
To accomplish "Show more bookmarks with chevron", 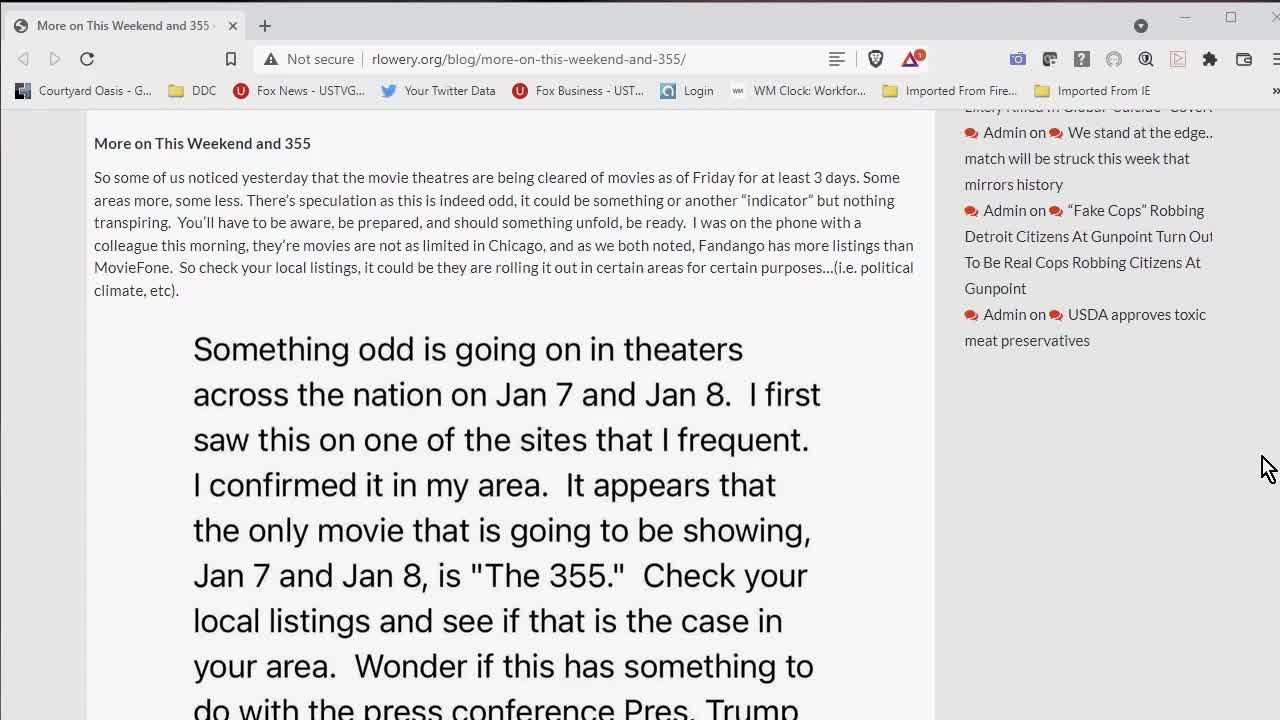I will pos(1275,90).
